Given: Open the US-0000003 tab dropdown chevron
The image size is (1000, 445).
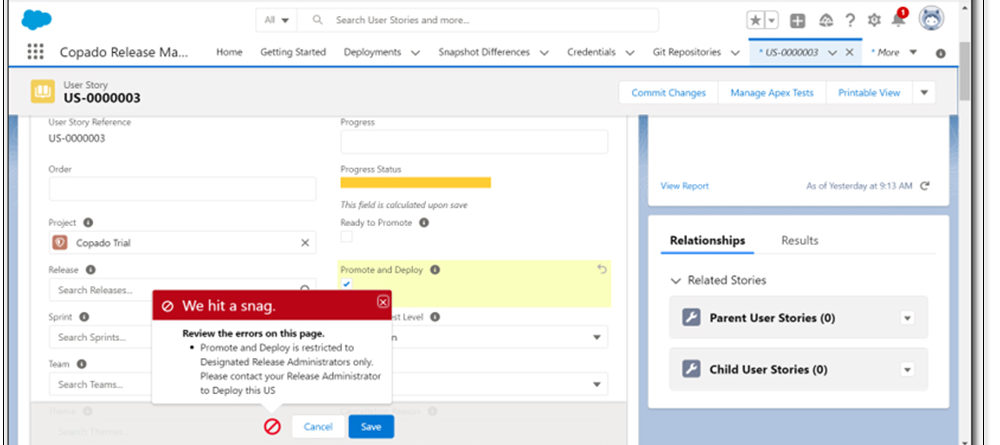Looking at the screenshot, I should [832, 53].
